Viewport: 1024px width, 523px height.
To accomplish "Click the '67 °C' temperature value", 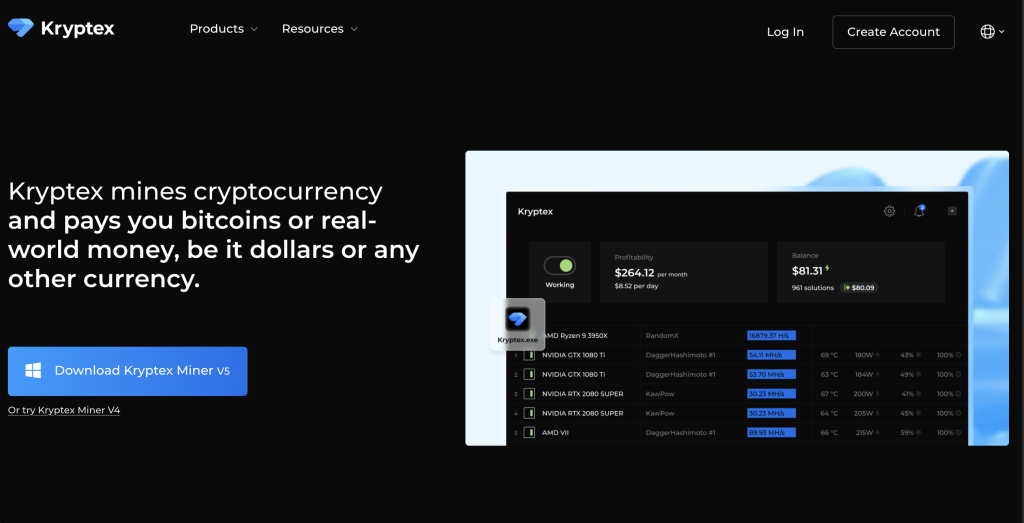I will pos(829,394).
